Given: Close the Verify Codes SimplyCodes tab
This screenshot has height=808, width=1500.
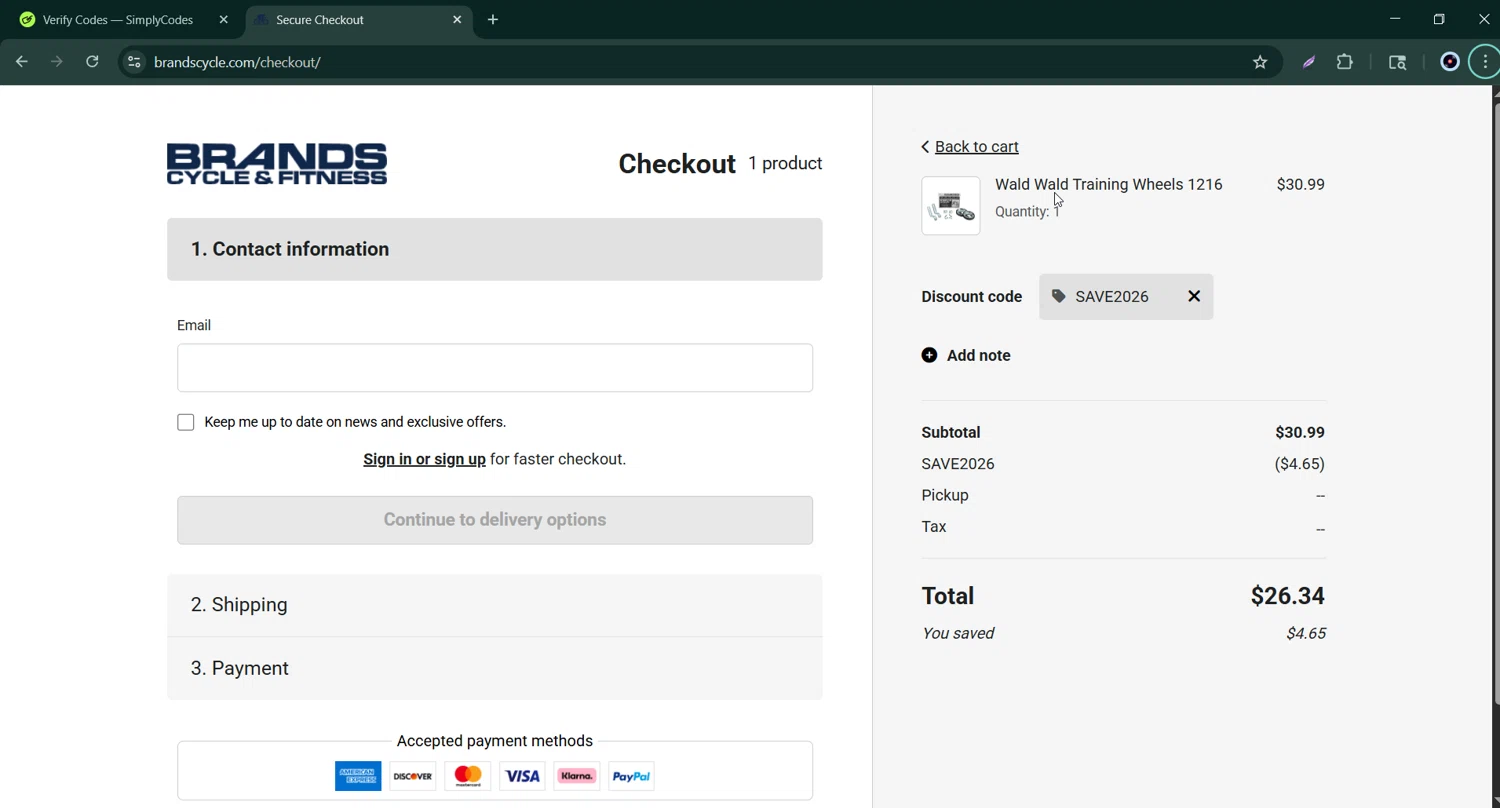Looking at the screenshot, I should [x=223, y=20].
